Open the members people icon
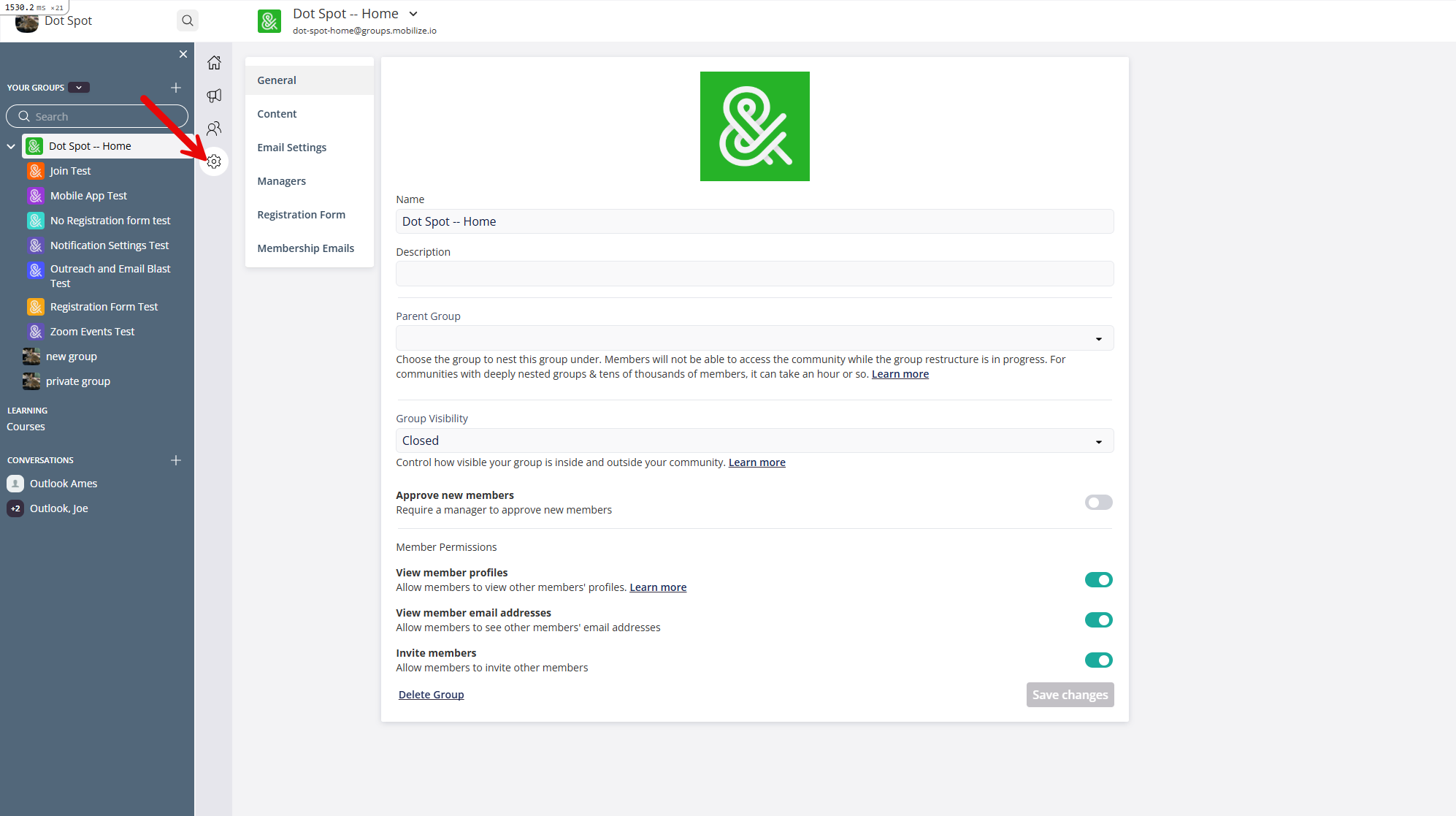Viewport: 1456px width, 816px height. pos(214,129)
